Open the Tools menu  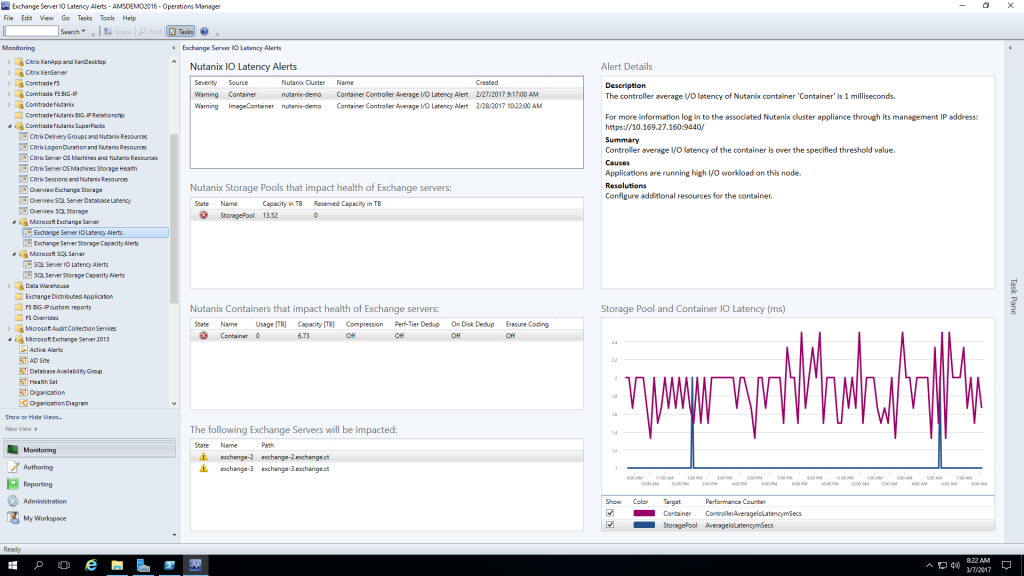click(107, 18)
